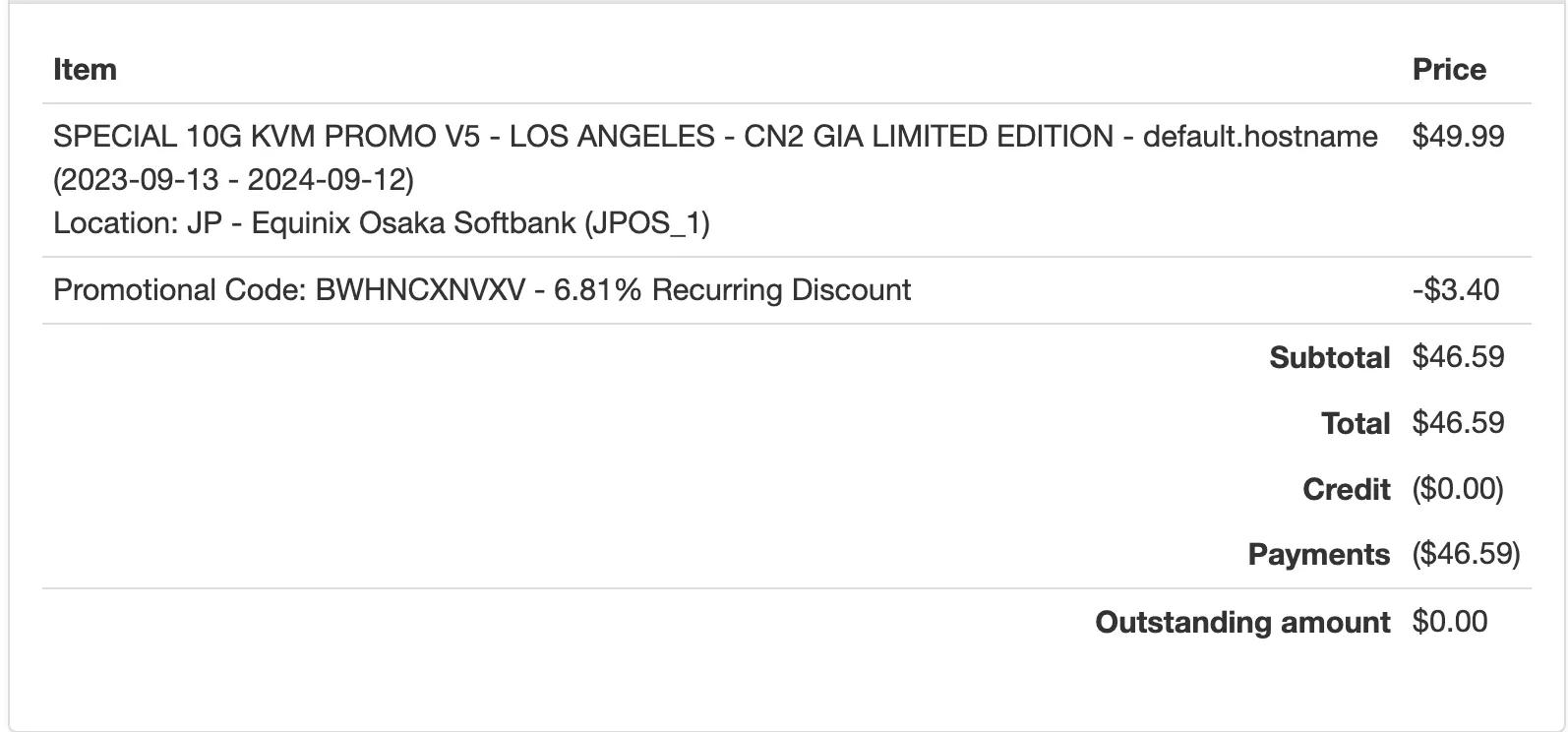The width and height of the screenshot is (1568, 732).
Task: Click the Price column header
Action: (x=1448, y=70)
